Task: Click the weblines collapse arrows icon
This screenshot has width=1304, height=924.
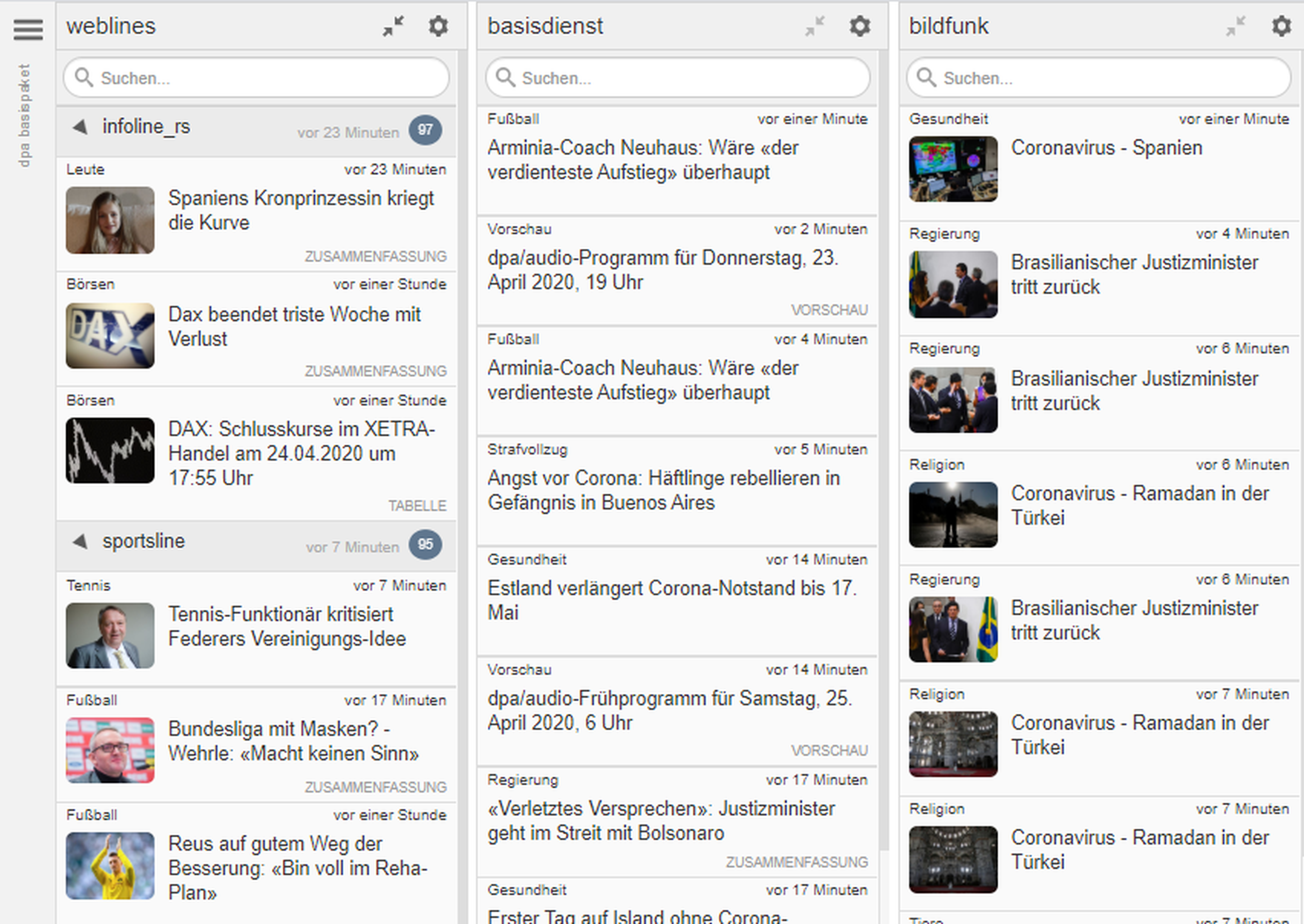Action: coord(393,26)
